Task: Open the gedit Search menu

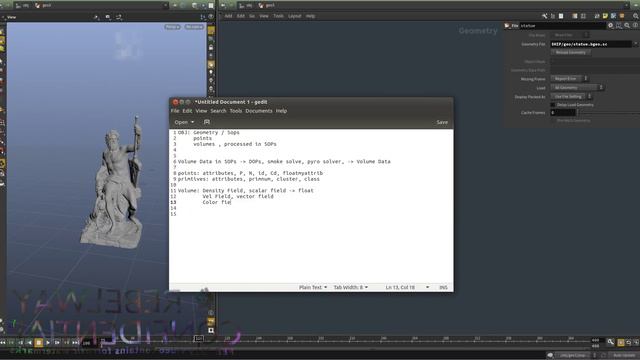Action: coord(218,111)
